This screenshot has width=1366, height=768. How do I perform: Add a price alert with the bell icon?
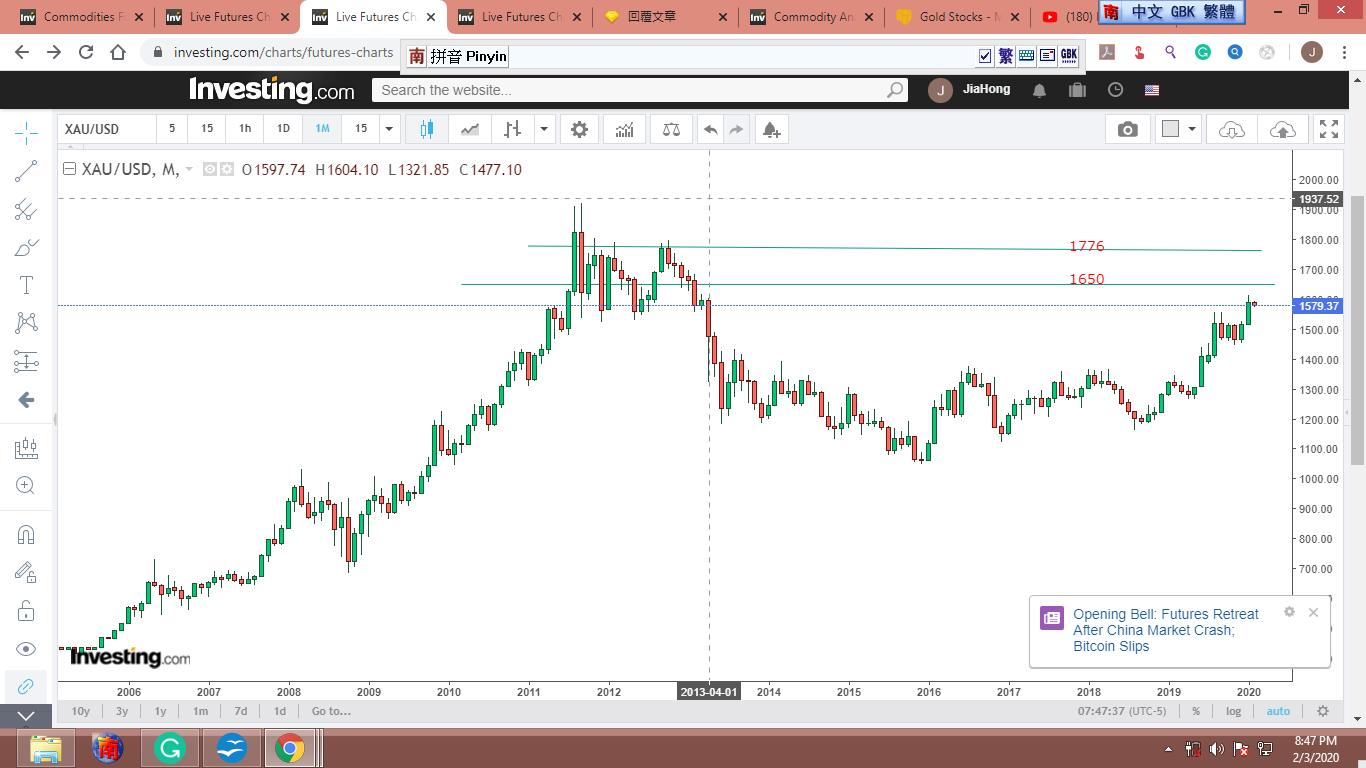[770, 129]
